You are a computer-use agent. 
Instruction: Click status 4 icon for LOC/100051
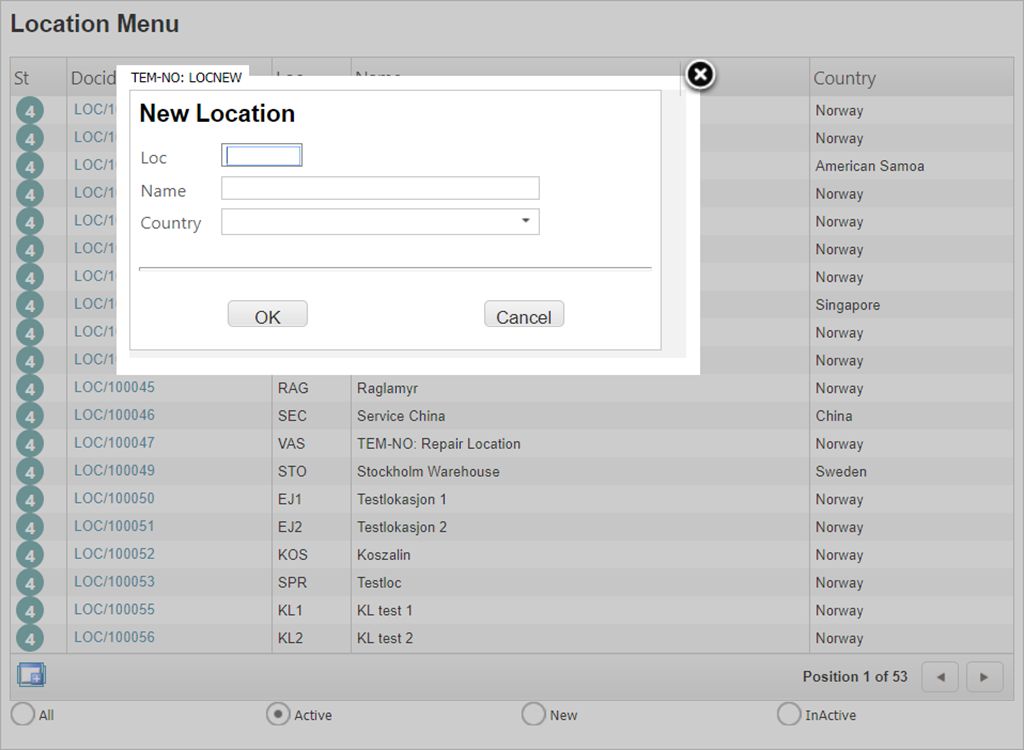[x=30, y=527]
